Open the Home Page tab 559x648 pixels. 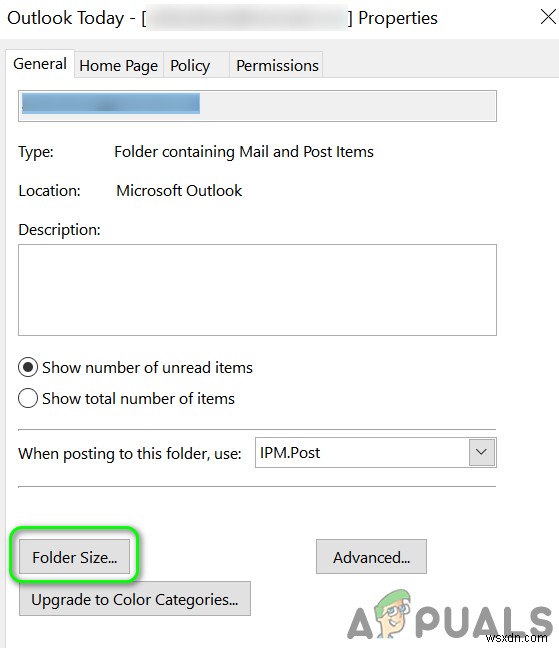tap(119, 65)
